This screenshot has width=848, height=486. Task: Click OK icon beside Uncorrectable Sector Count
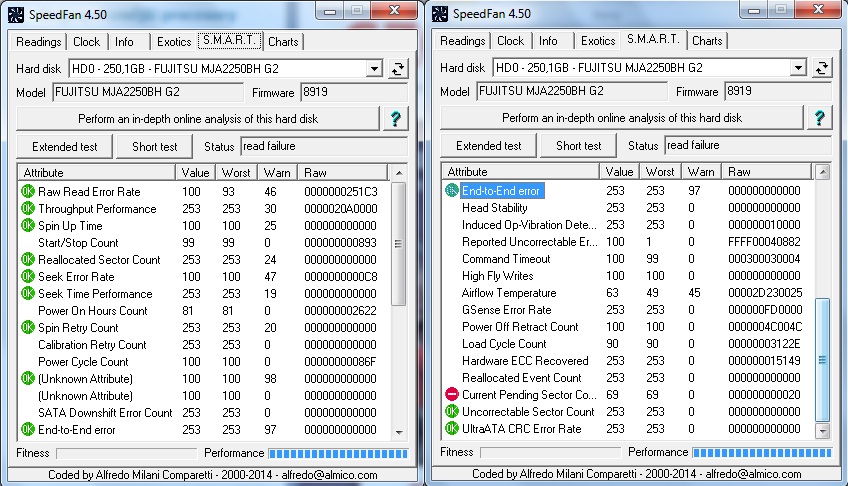452,411
